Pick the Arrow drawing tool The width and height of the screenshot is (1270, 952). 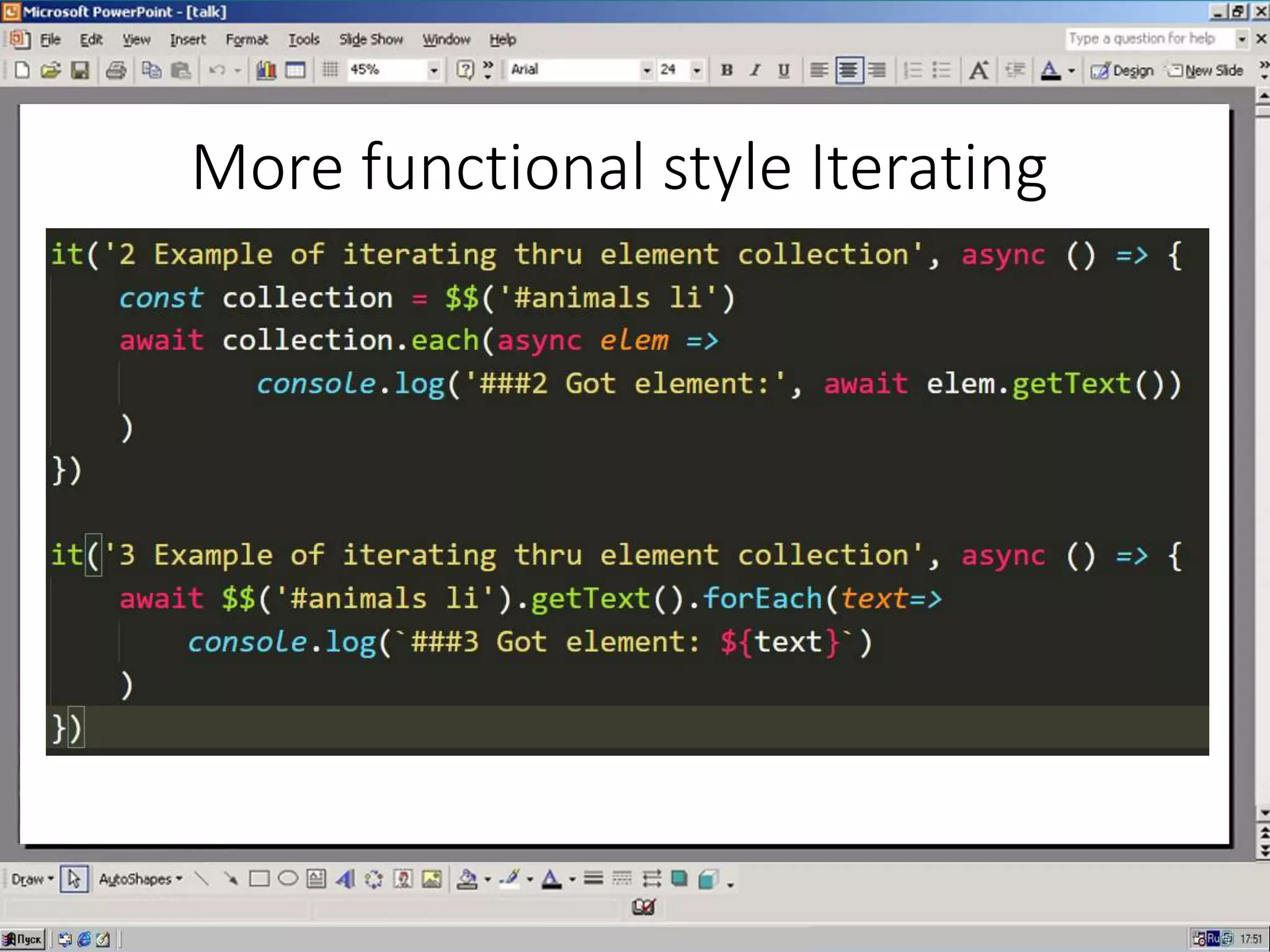pos(231,879)
